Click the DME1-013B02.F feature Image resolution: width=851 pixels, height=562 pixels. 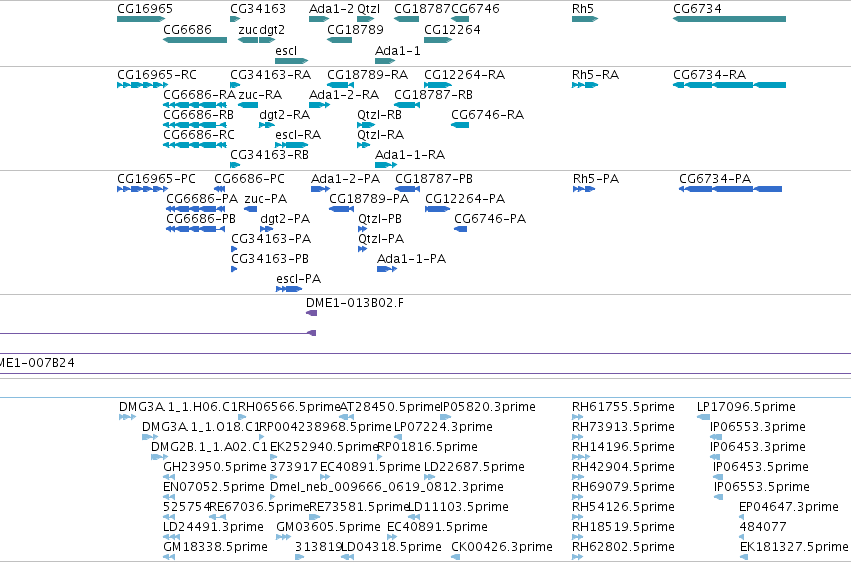point(312,313)
